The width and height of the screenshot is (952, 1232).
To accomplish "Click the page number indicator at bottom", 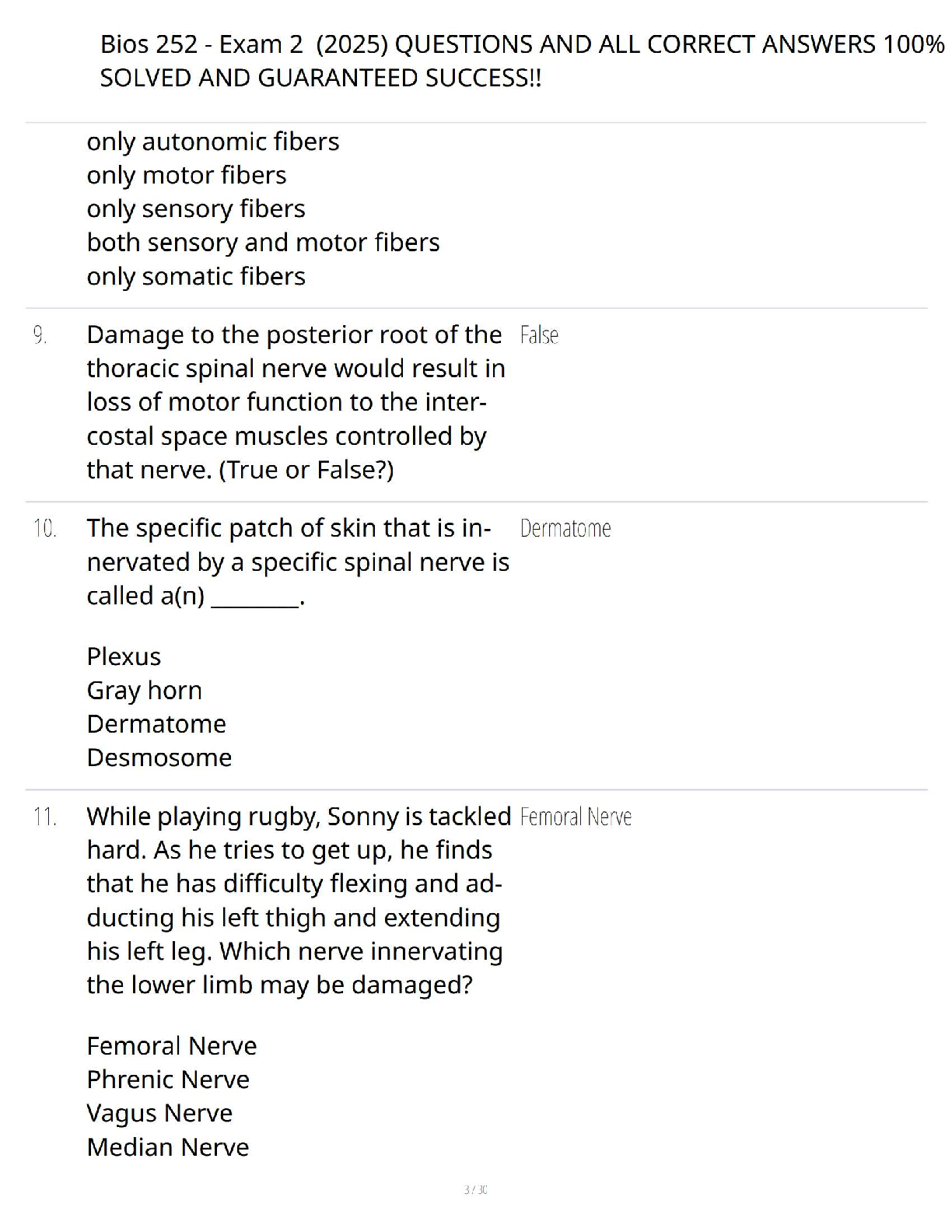I will click(475, 1189).
